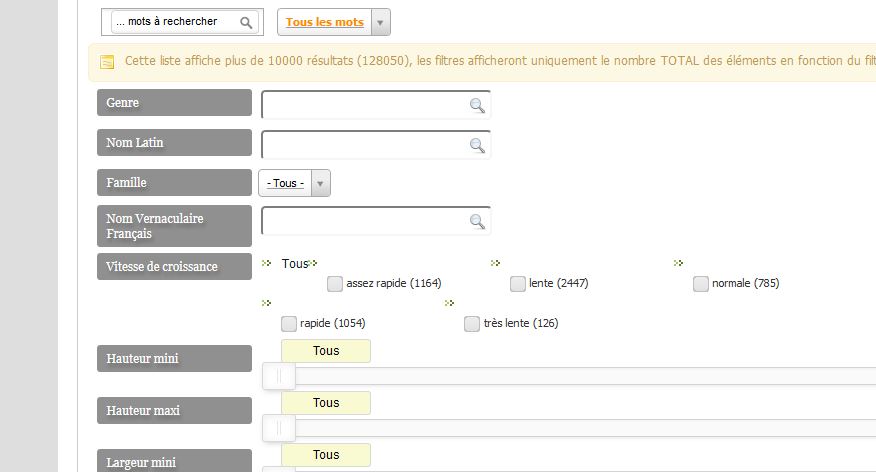This screenshot has width=876, height=472.
Task: Click the Hauteur mini slider handle
Action: click(279, 376)
